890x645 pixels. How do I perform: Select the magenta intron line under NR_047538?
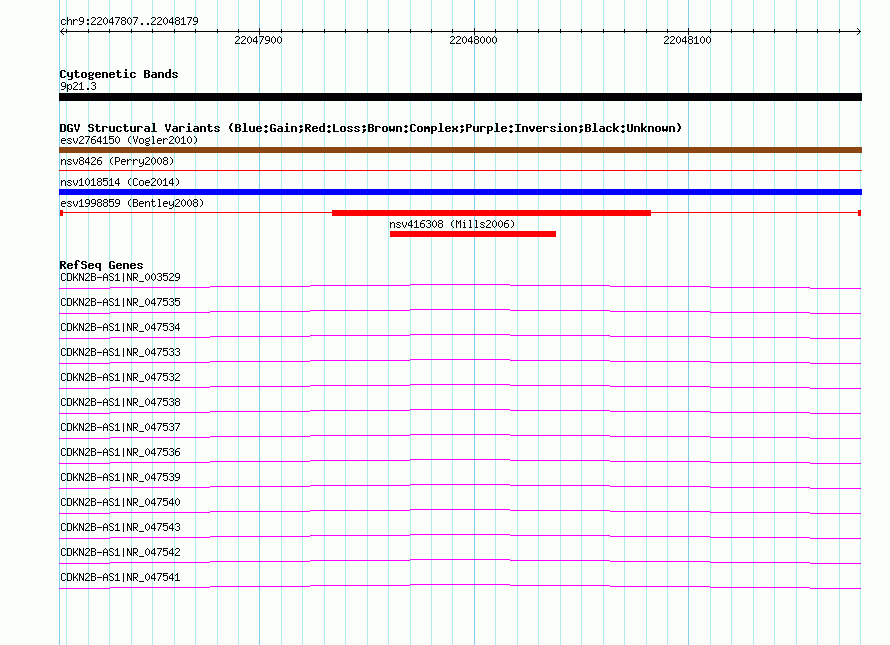[460, 410]
